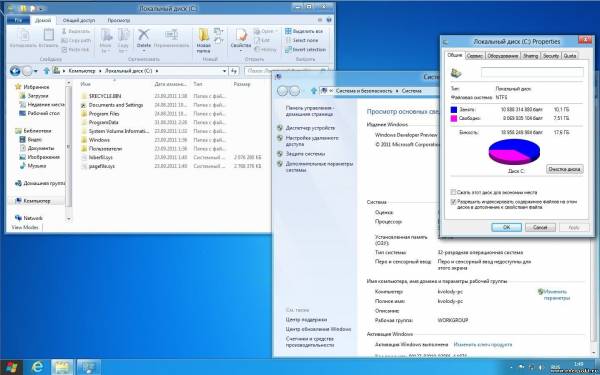Switch to the Сервис properties tab

(475, 56)
